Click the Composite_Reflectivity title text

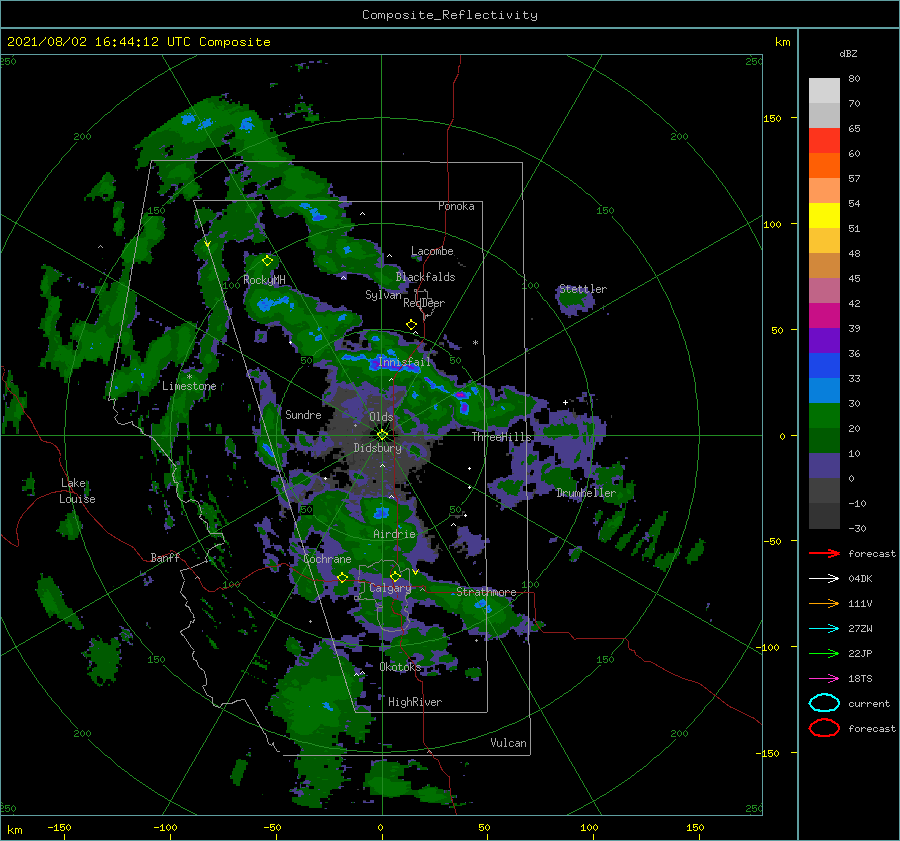click(450, 15)
